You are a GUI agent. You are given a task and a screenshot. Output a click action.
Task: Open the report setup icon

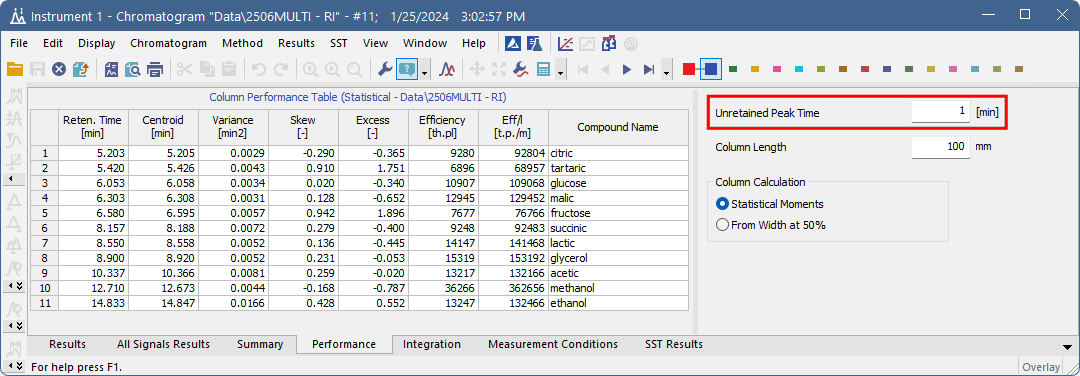coord(112,69)
